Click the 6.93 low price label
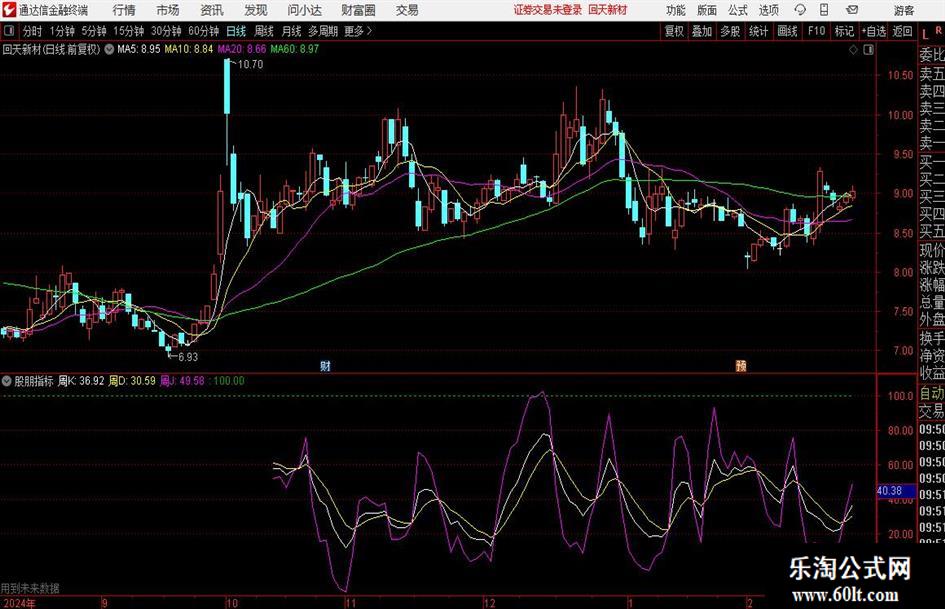Image resolution: width=945 pixels, height=609 pixels. tap(188, 357)
